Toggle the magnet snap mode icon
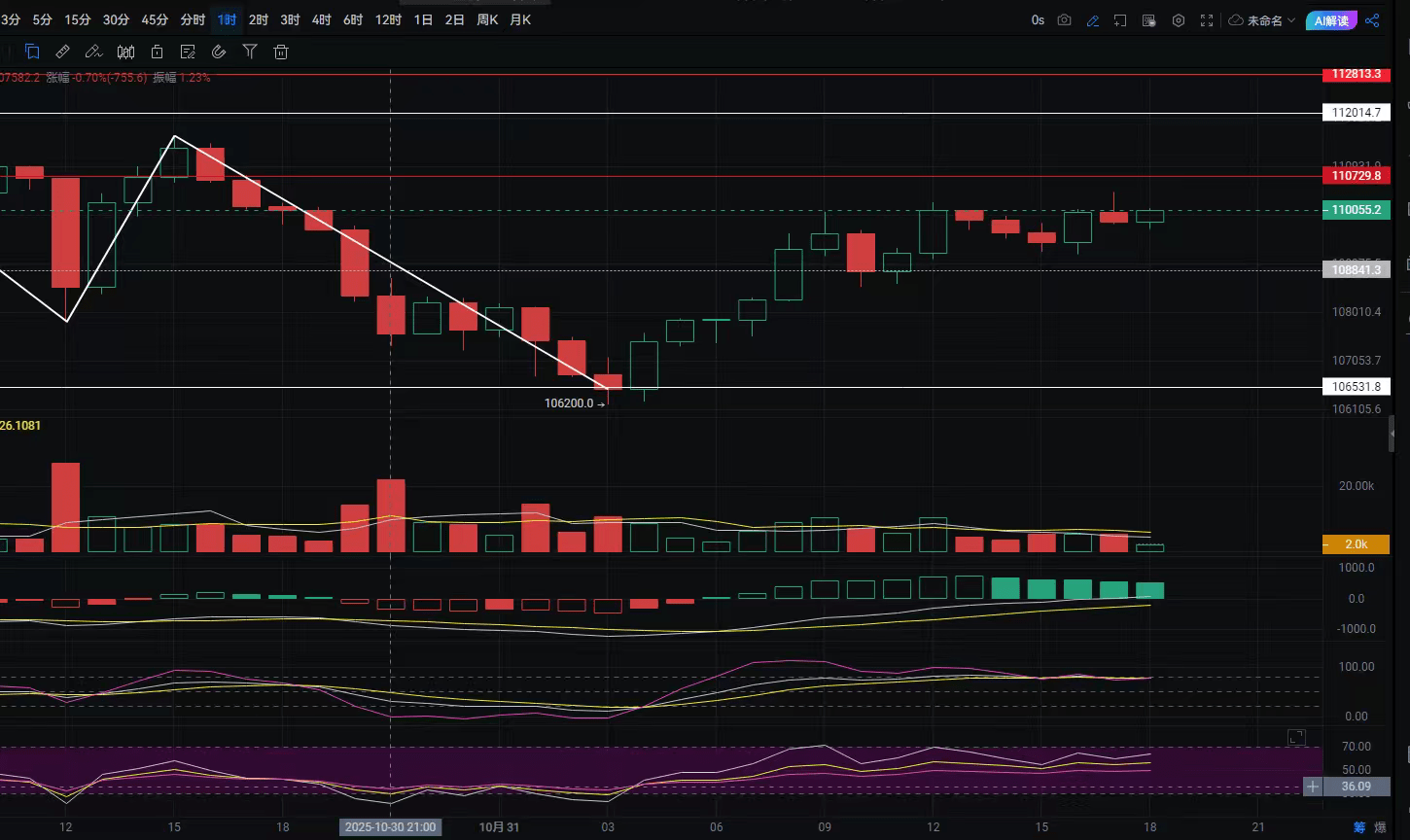Viewport: 1410px width, 840px height. [219, 52]
